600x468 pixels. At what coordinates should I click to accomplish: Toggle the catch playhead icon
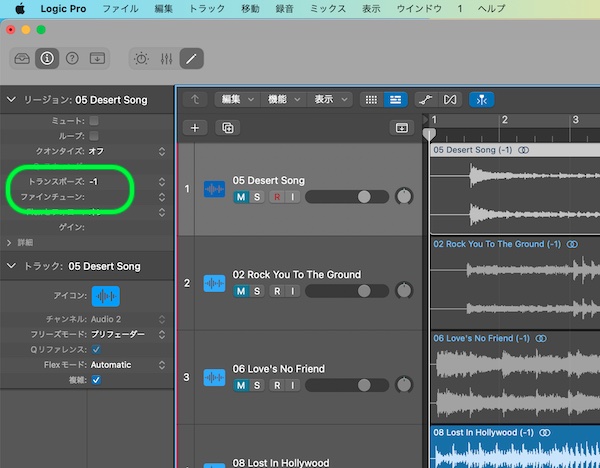(x=481, y=100)
